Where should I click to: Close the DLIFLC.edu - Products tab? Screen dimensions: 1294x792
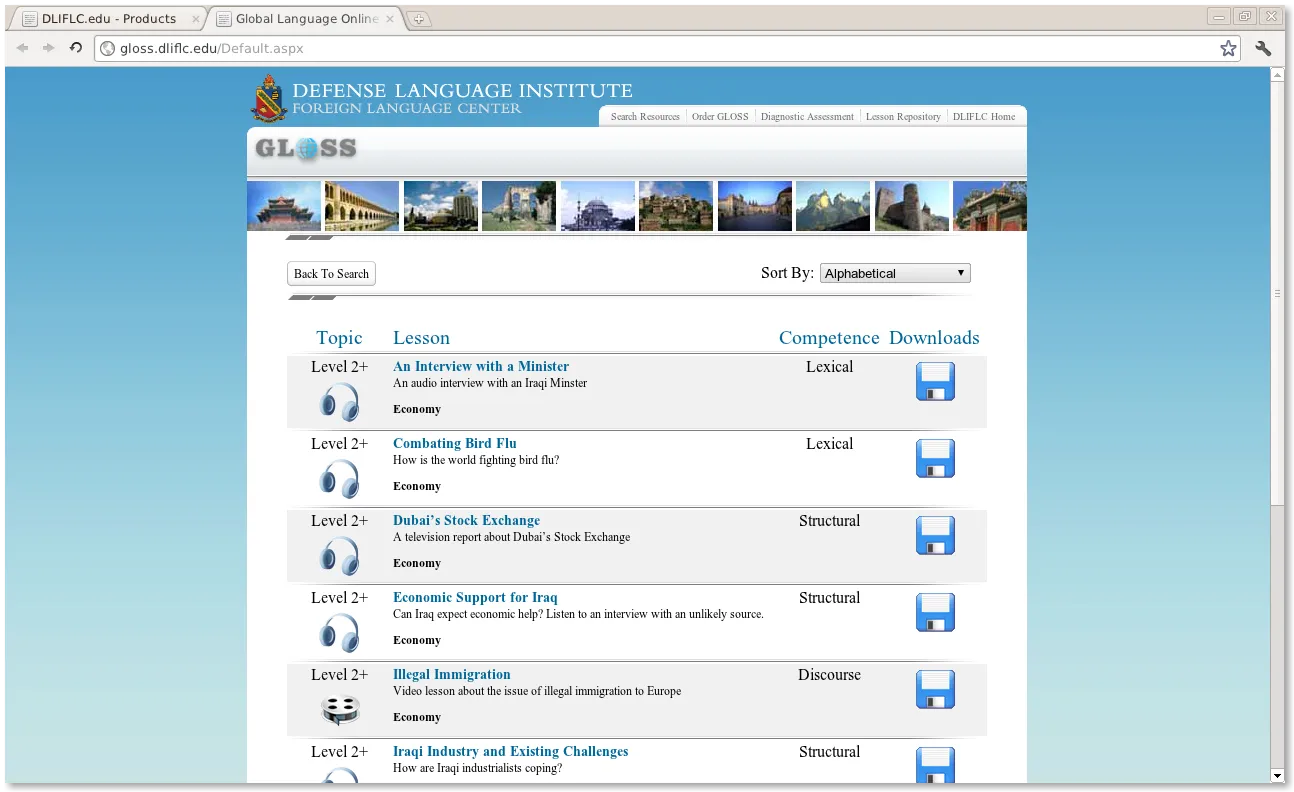[x=195, y=19]
